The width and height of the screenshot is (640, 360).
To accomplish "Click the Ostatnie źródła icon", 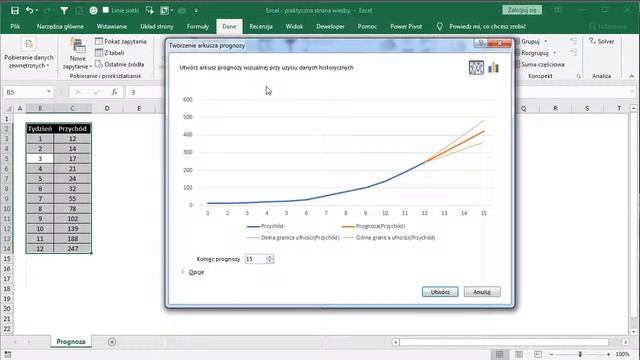I will (99, 64).
